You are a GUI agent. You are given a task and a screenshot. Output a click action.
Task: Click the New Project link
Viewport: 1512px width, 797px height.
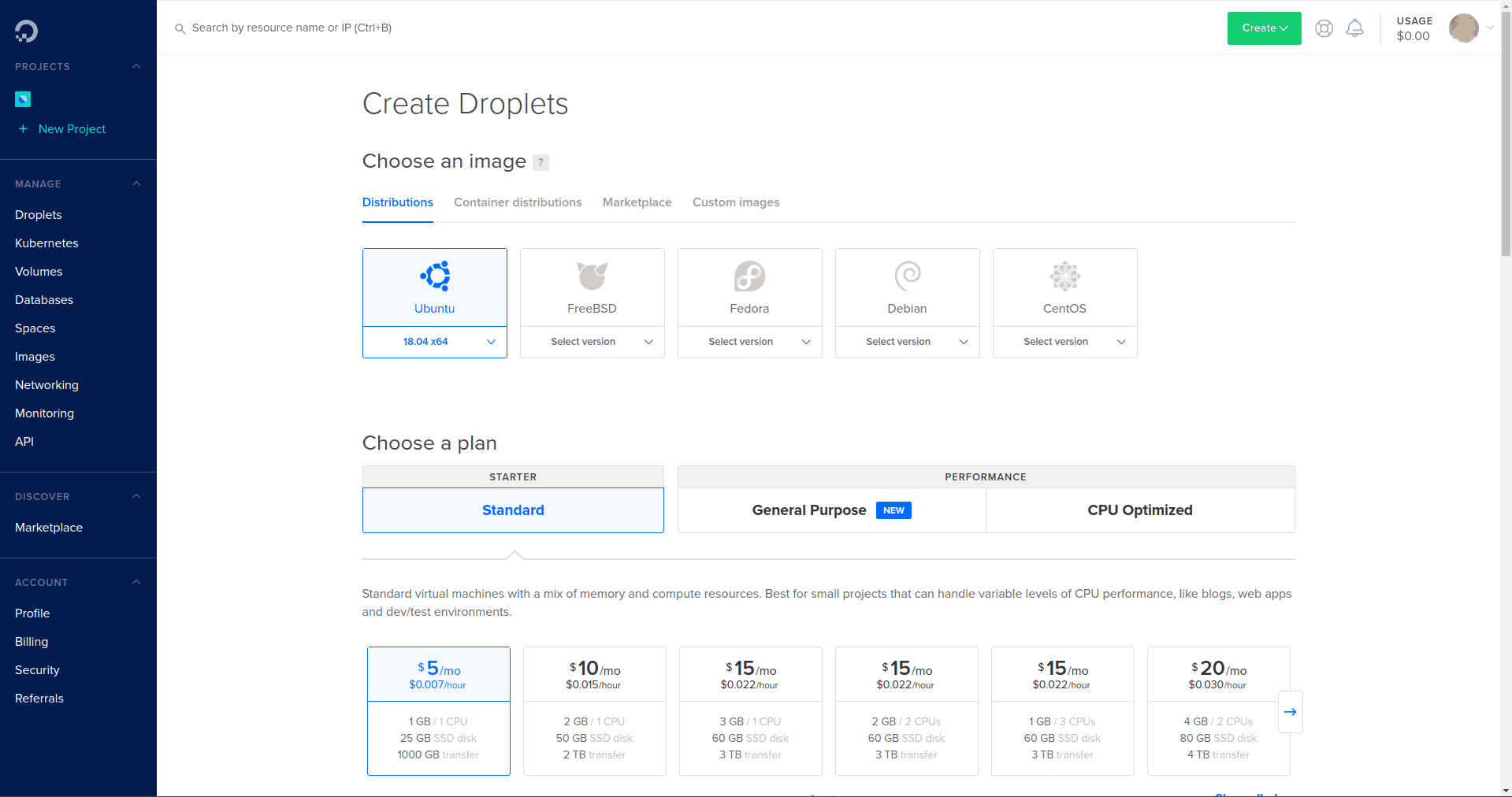click(72, 128)
